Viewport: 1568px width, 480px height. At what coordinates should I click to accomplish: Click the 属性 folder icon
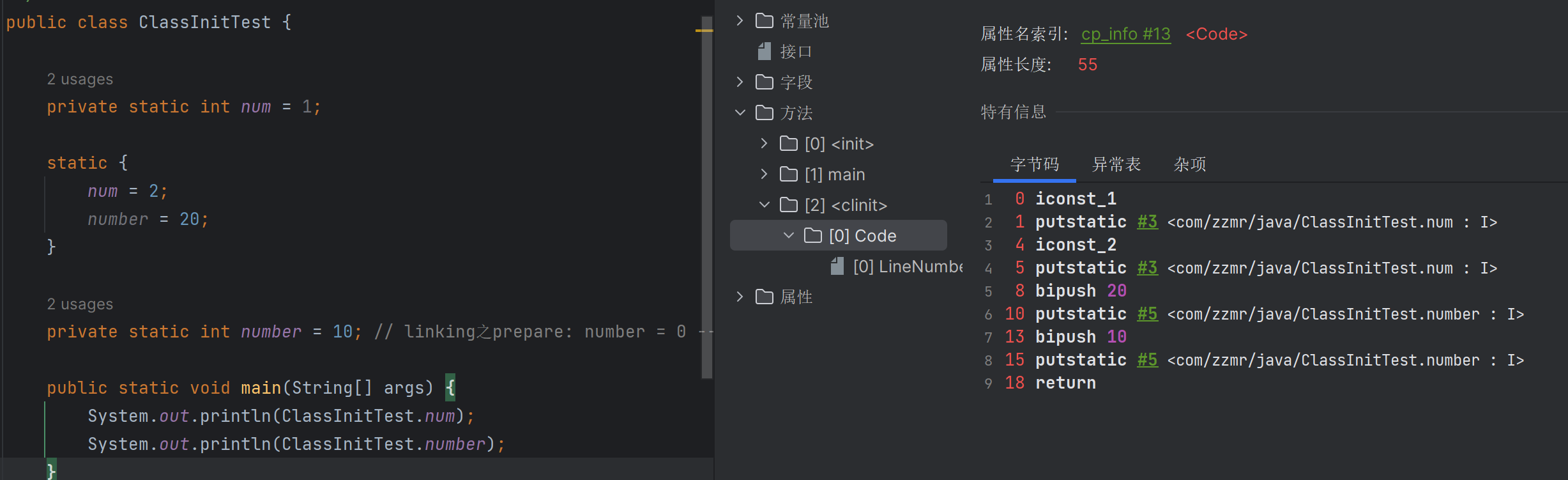coord(764,297)
